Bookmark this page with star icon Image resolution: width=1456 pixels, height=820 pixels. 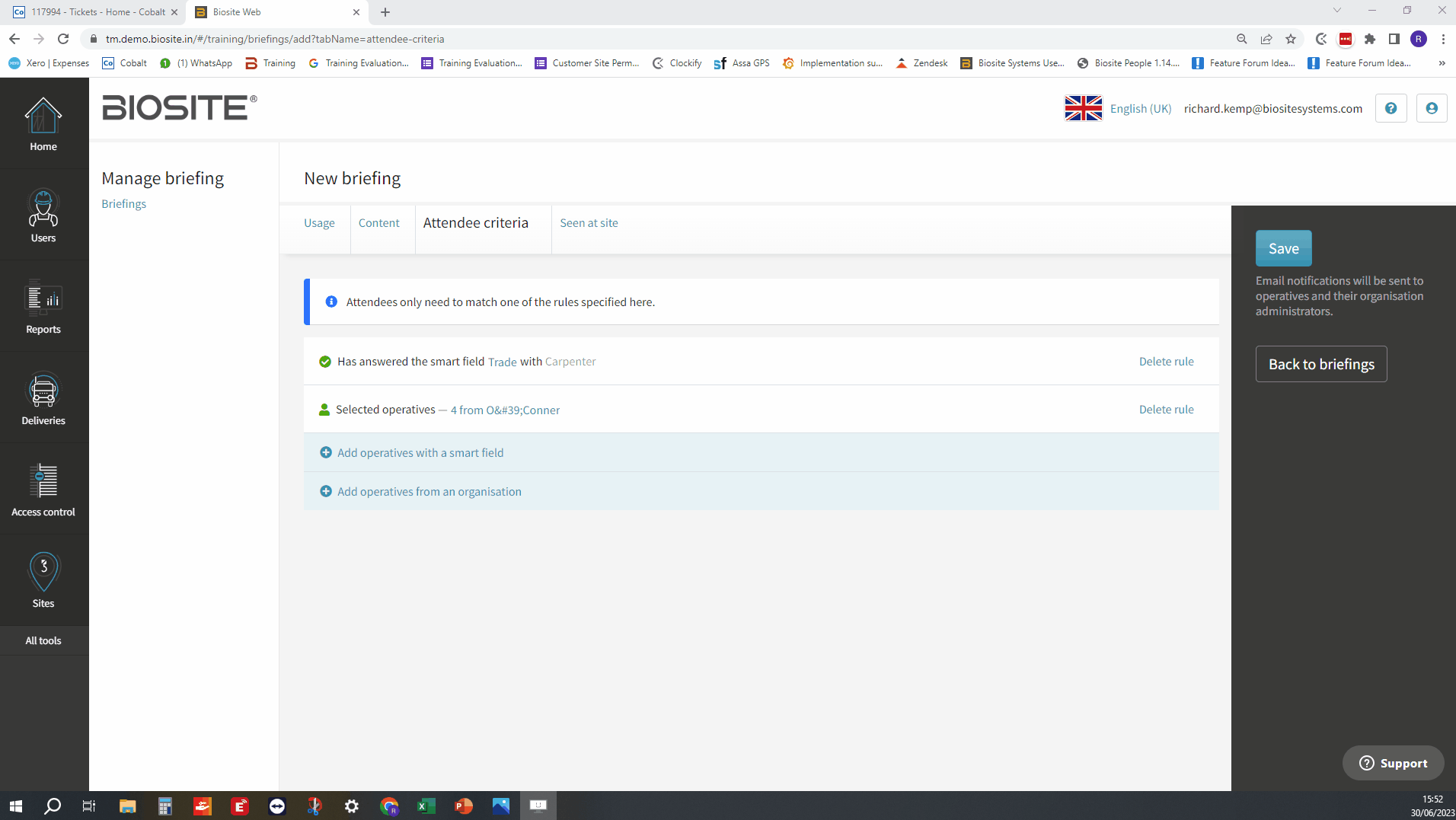(1290, 39)
